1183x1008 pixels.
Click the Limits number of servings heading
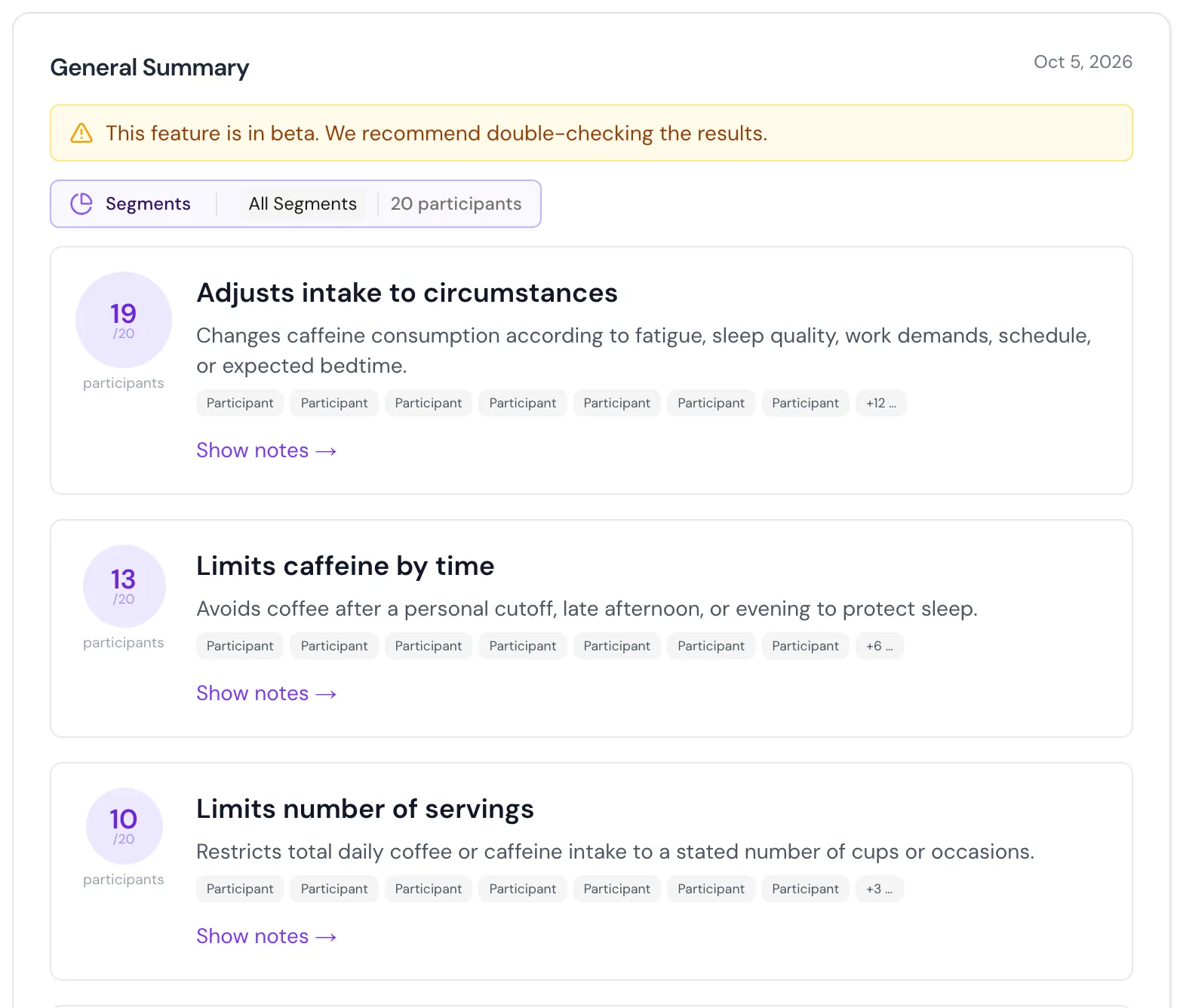pyautogui.click(x=365, y=809)
